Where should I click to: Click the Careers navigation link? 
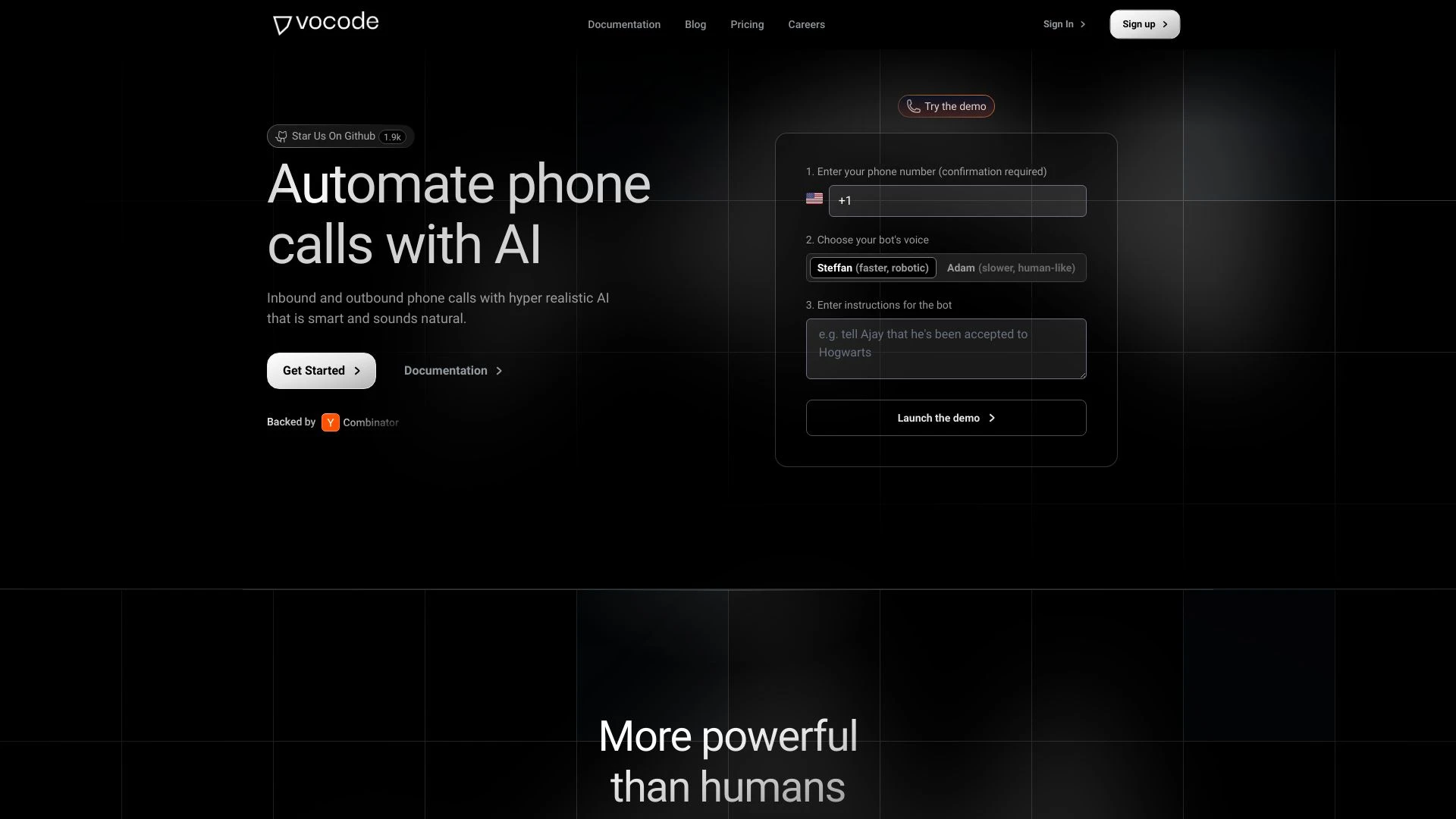pos(806,24)
